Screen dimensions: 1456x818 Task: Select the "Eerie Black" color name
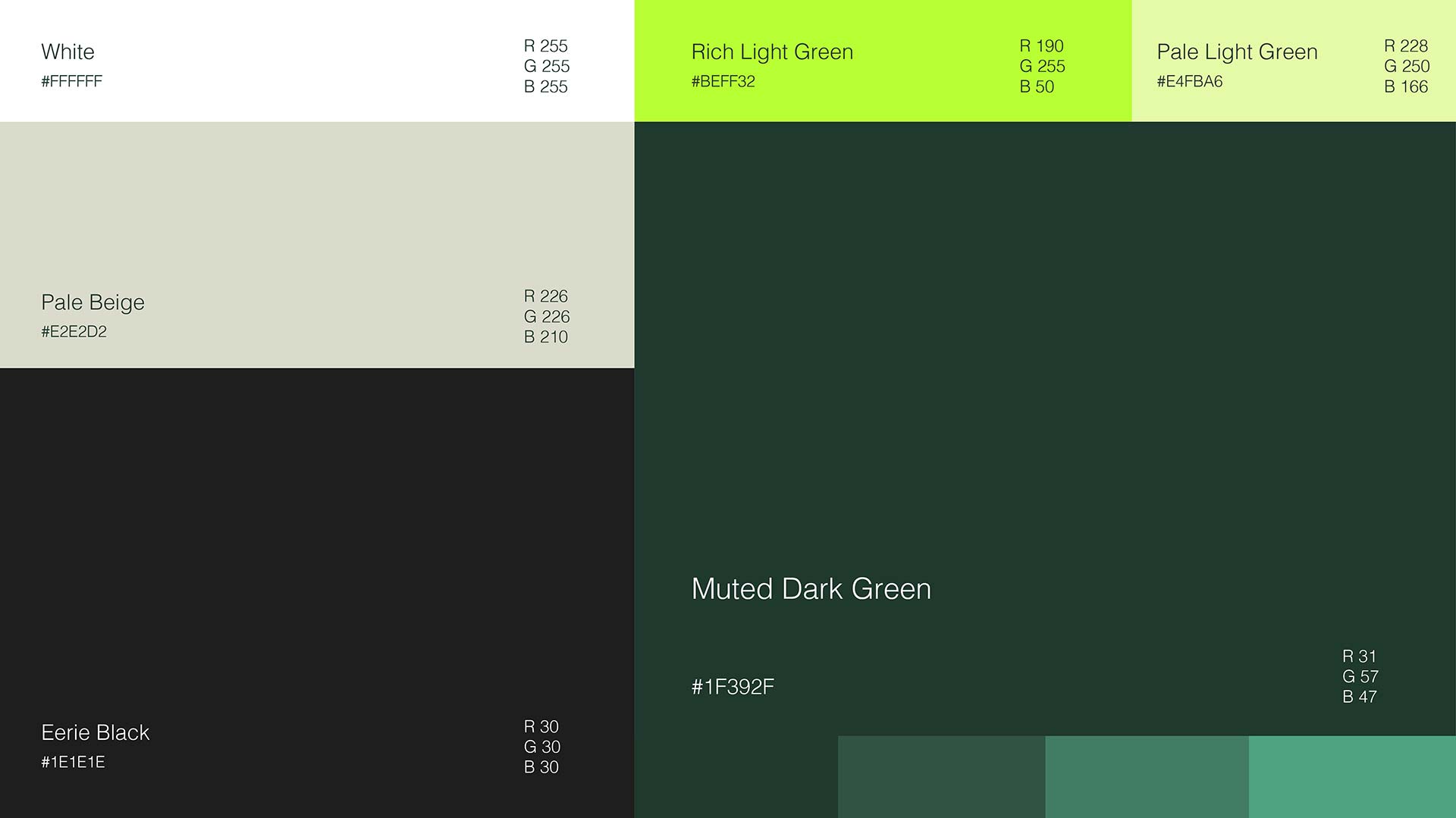point(95,732)
